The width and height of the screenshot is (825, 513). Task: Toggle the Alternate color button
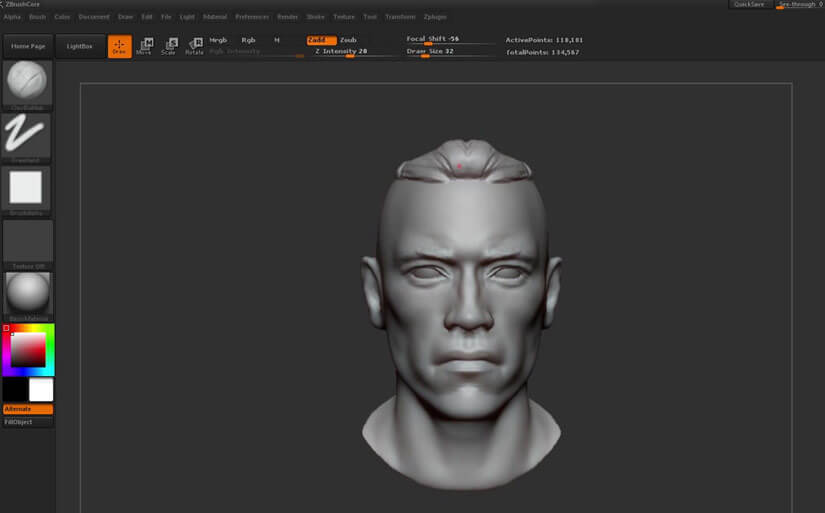28,409
